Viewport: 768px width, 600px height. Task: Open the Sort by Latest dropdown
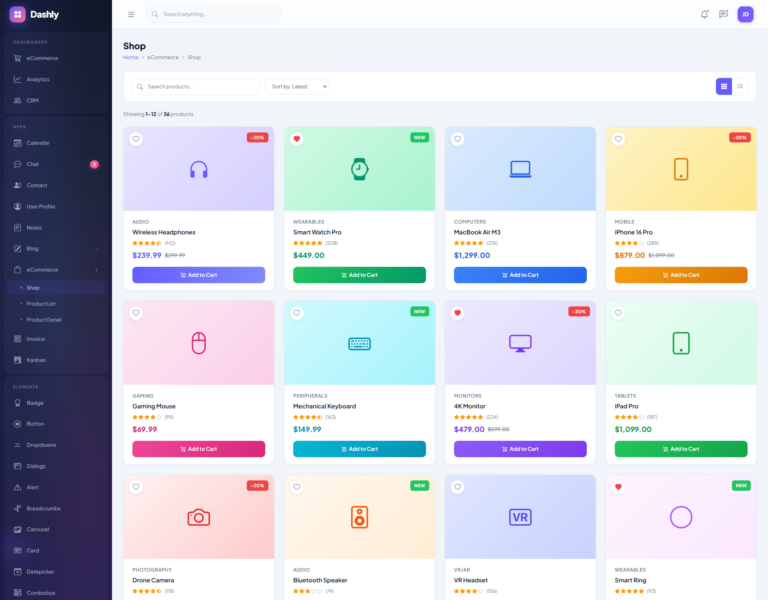click(x=297, y=87)
